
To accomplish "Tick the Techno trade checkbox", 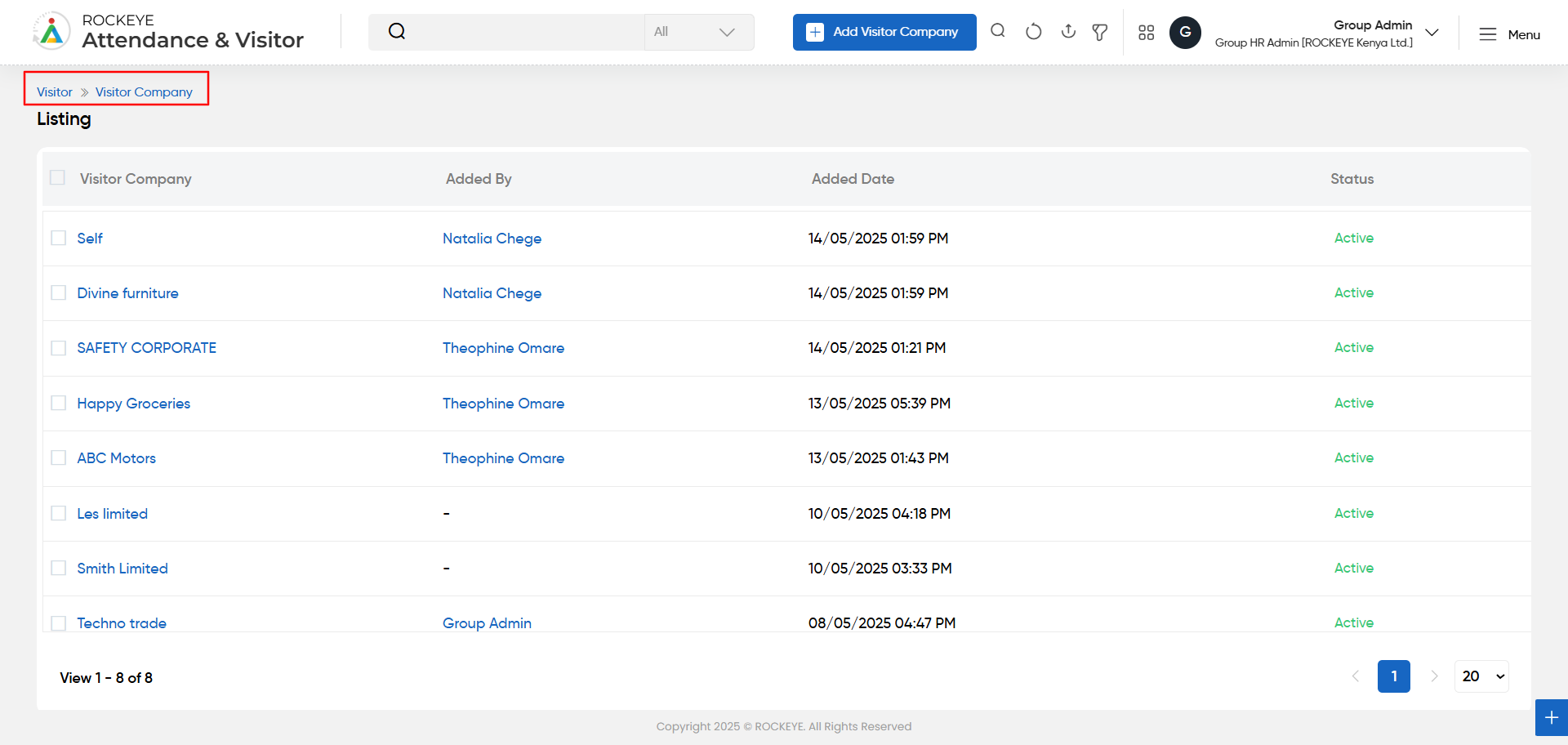I will pyautogui.click(x=58, y=622).
